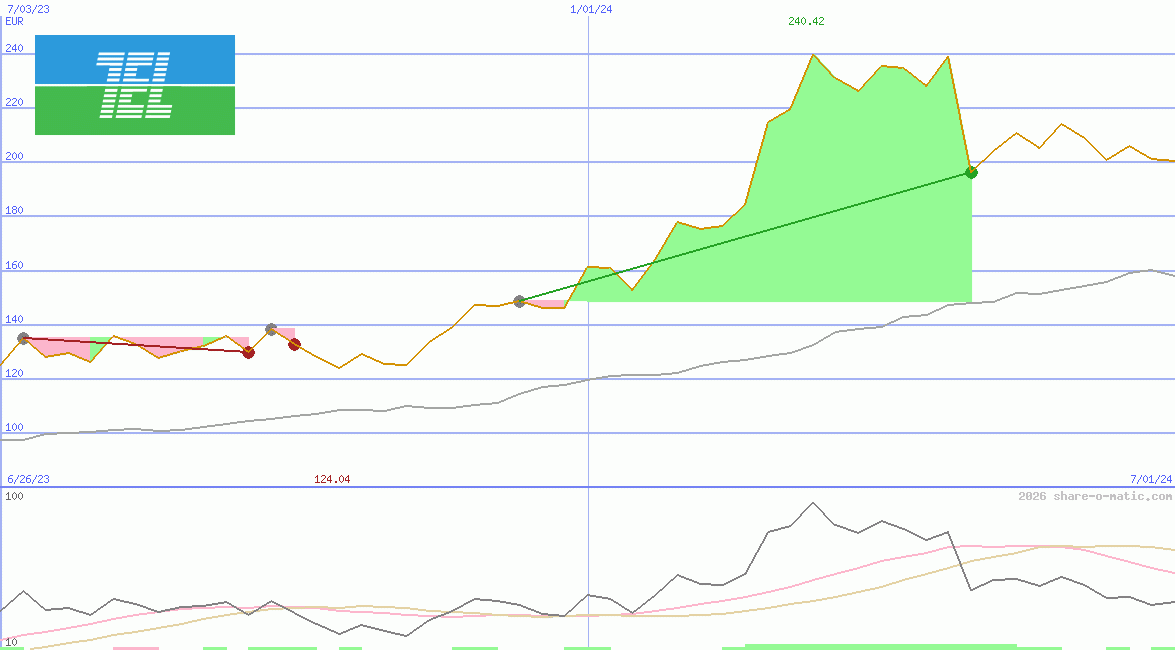The width and height of the screenshot is (1175, 650).
Task: Click the 7/01/24 end date label
Action: click(1151, 479)
